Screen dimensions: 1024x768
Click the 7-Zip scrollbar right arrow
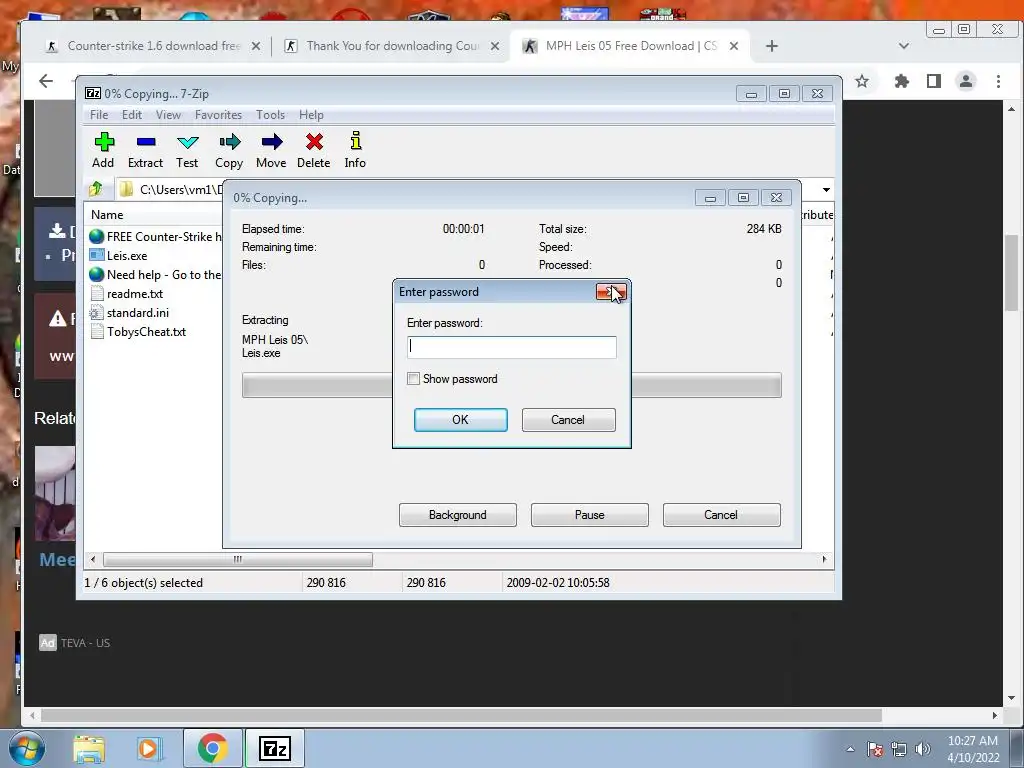824,560
